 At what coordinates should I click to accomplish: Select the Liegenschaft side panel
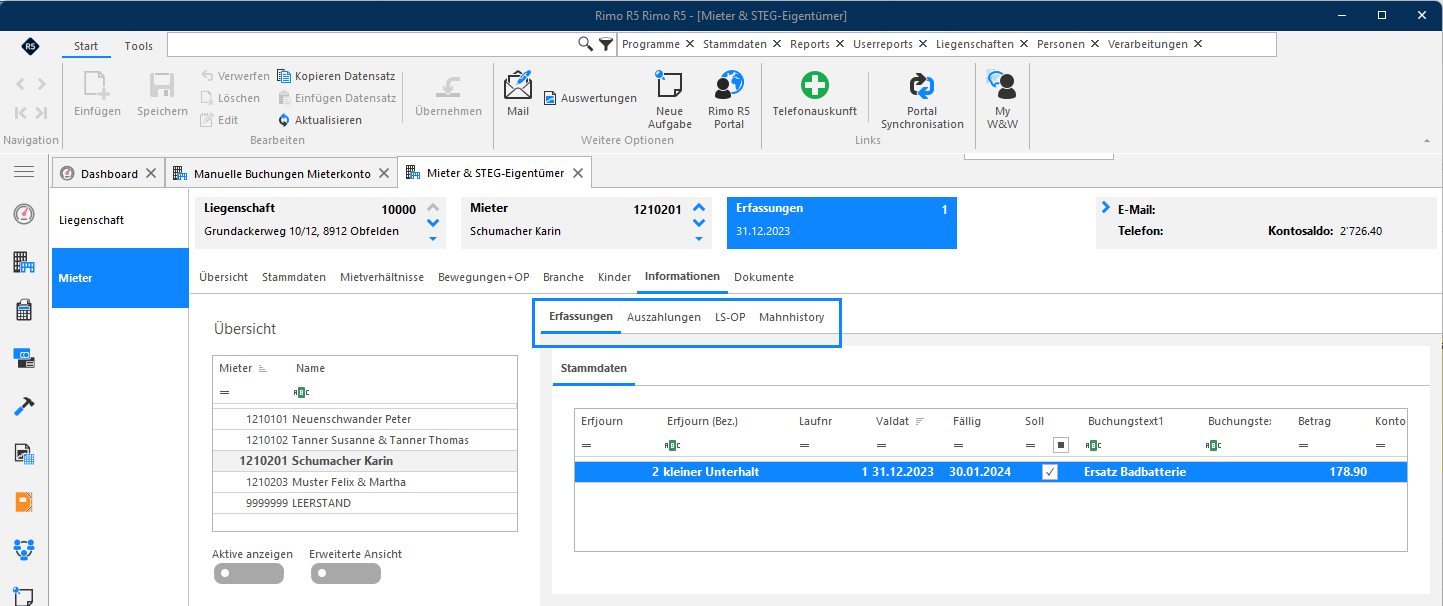click(120, 220)
